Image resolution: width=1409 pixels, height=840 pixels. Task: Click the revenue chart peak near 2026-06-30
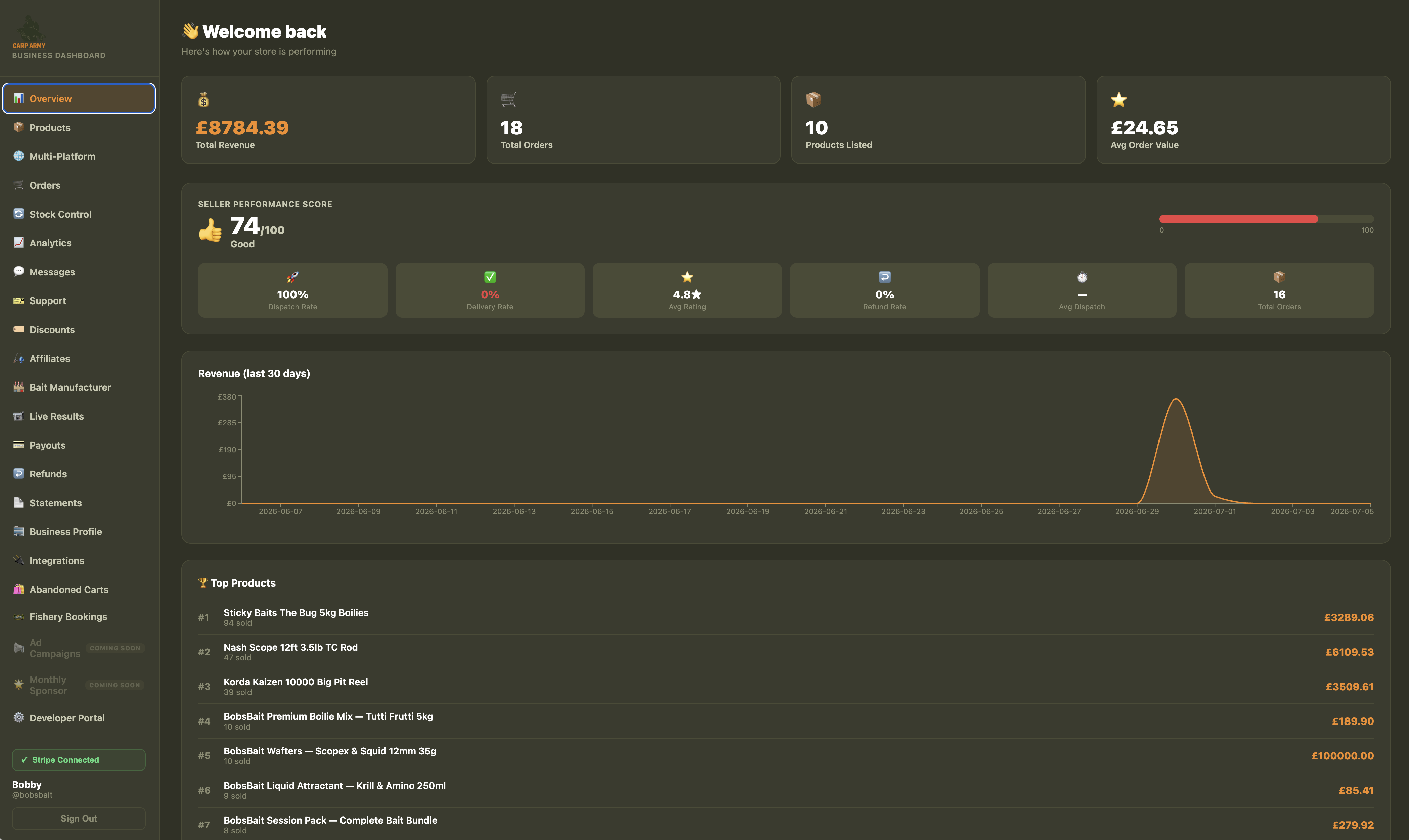pyautogui.click(x=1176, y=400)
